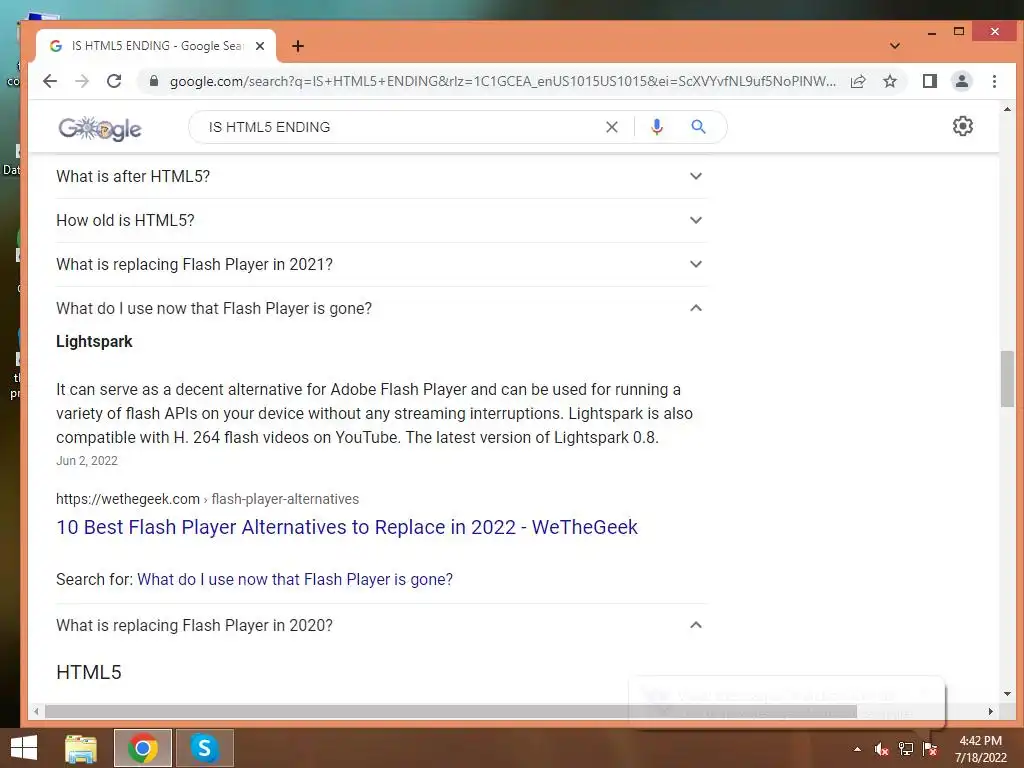Open the Chrome three-dot menu
Viewport: 1024px width, 768px height.
[994, 81]
